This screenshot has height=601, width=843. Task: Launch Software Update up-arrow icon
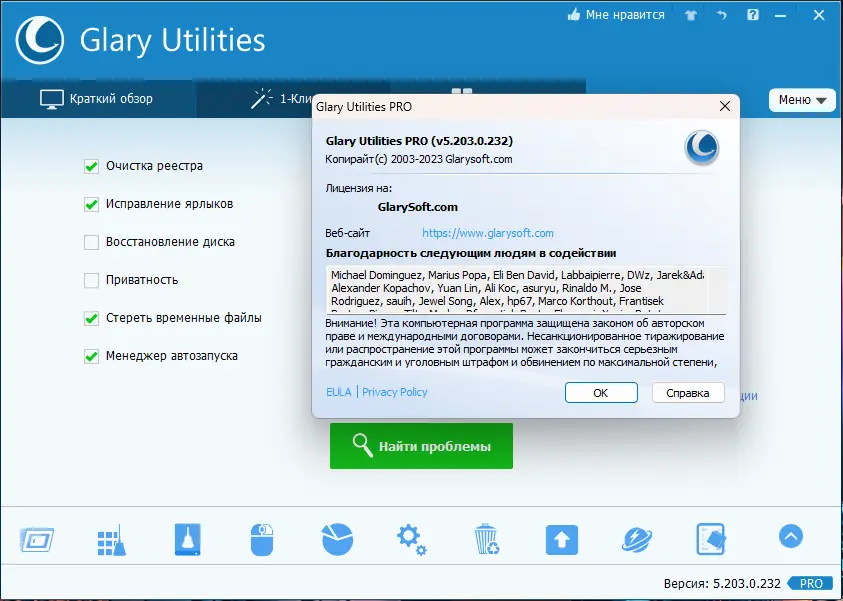click(562, 540)
